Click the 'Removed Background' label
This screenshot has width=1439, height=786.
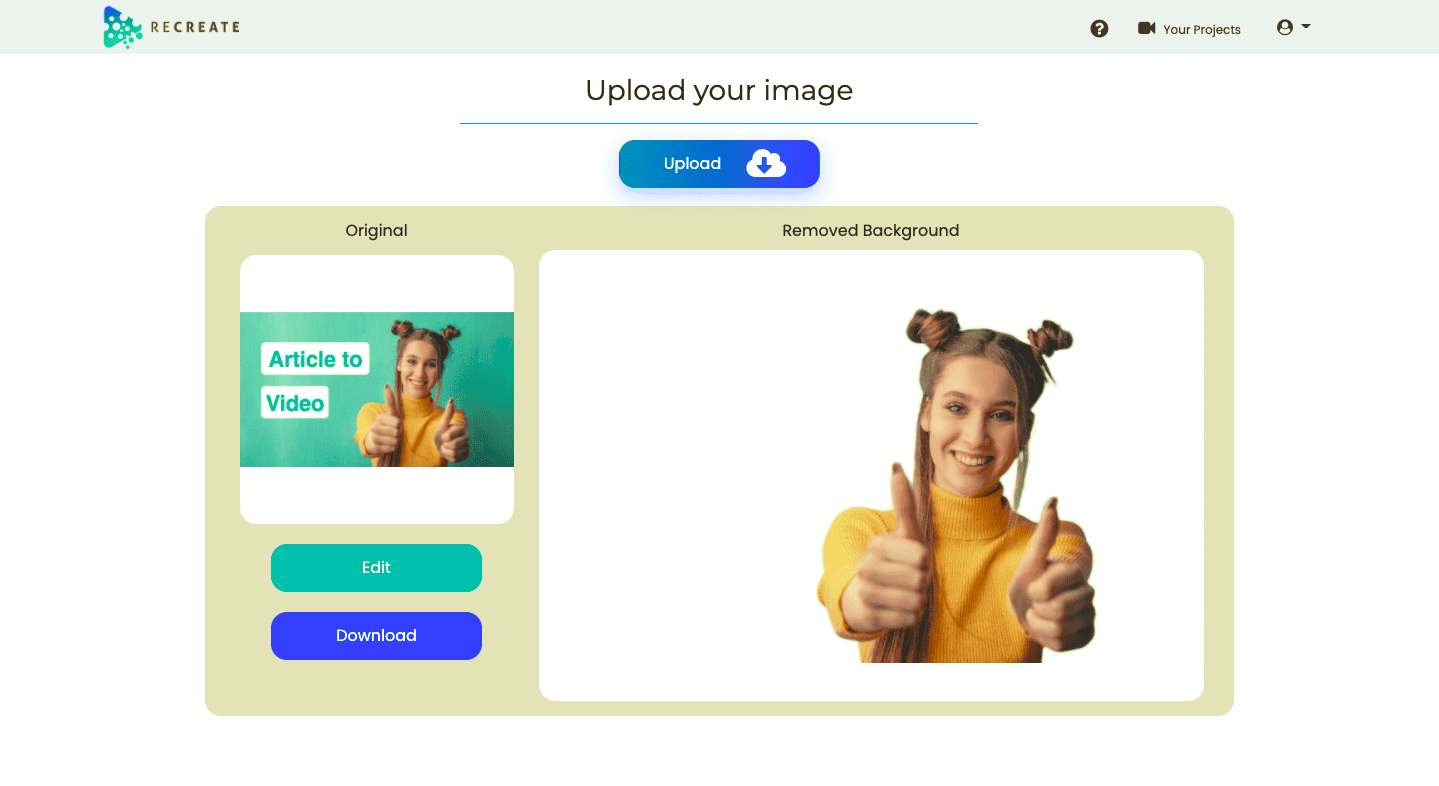point(870,231)
